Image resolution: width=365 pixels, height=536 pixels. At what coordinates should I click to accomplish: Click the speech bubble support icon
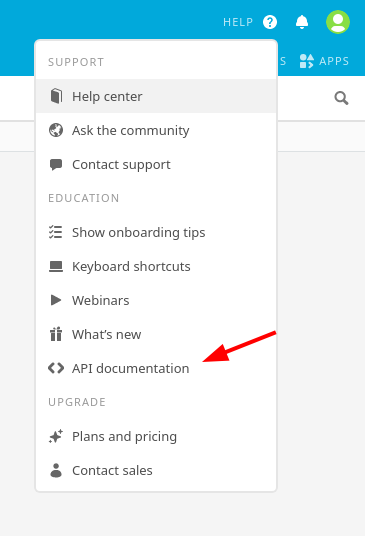(56, 164)
